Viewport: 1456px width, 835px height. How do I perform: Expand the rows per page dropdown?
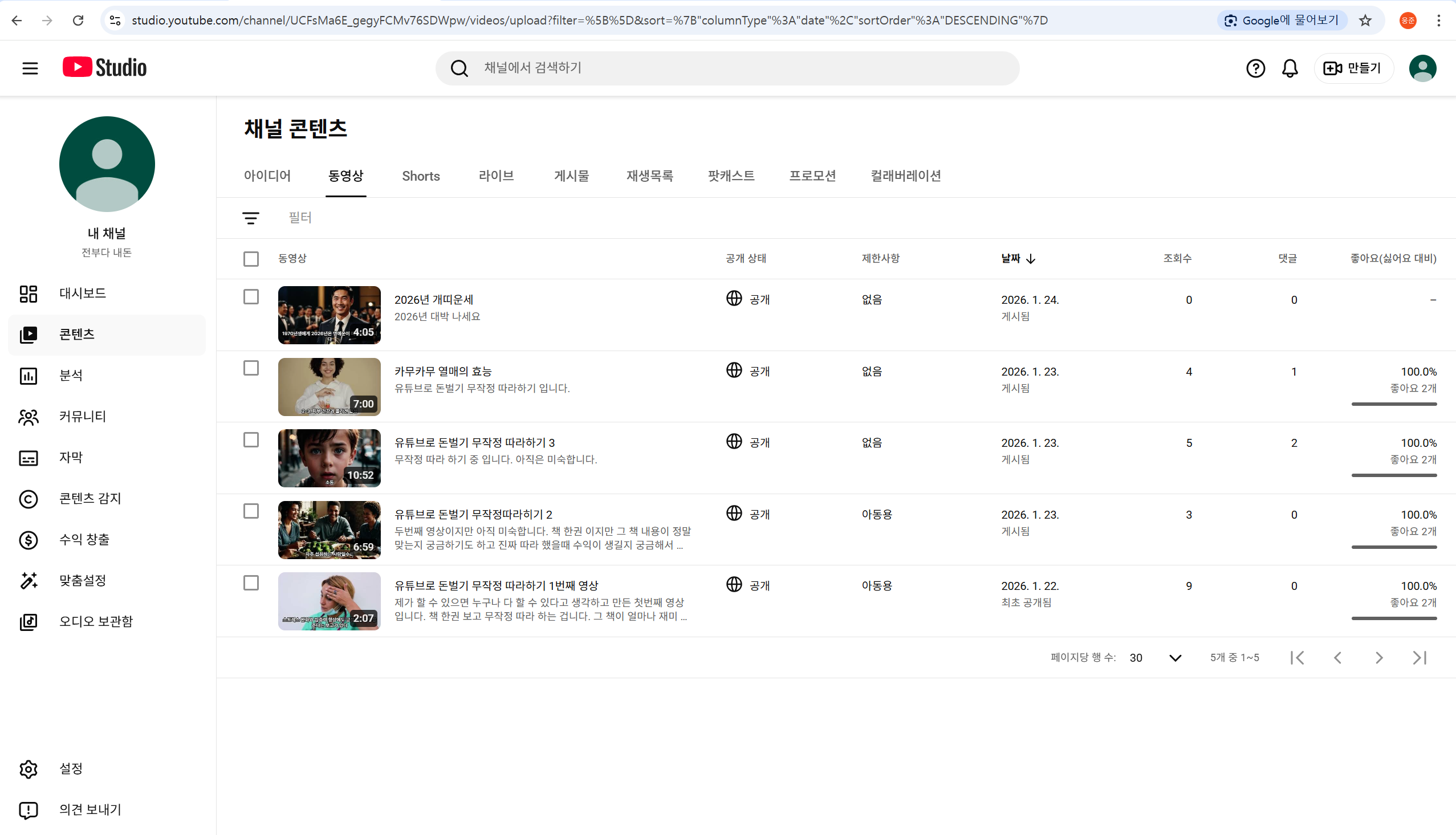pyautogui.click(x=1174, y=658)
